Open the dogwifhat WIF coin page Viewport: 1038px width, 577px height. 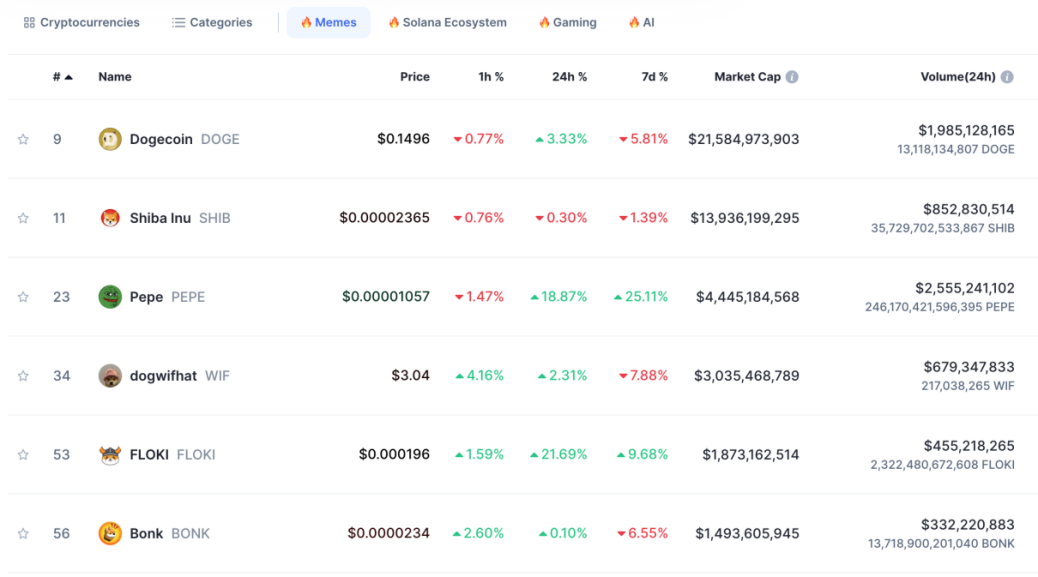[179, 375]
